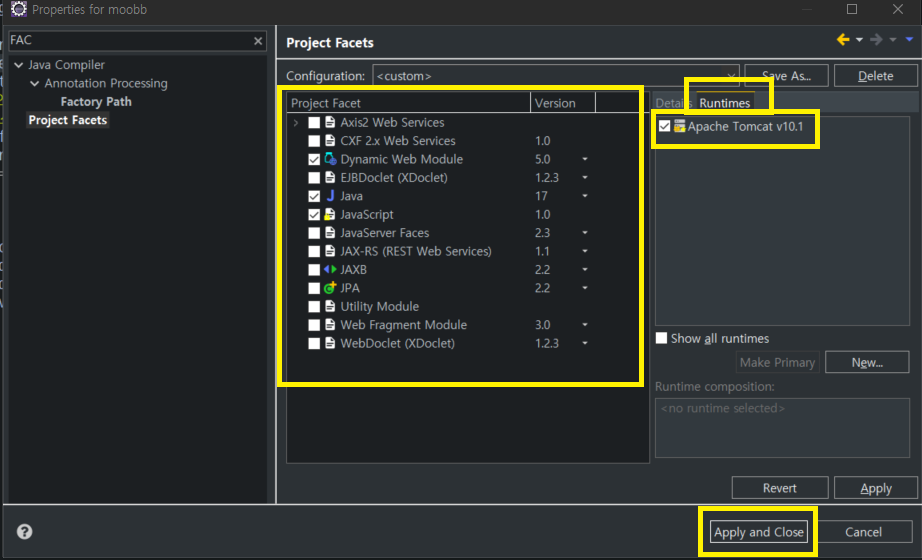Click the forward navigation arrow
This screenshot has width=922, height=560.
(x=876, y=39)
